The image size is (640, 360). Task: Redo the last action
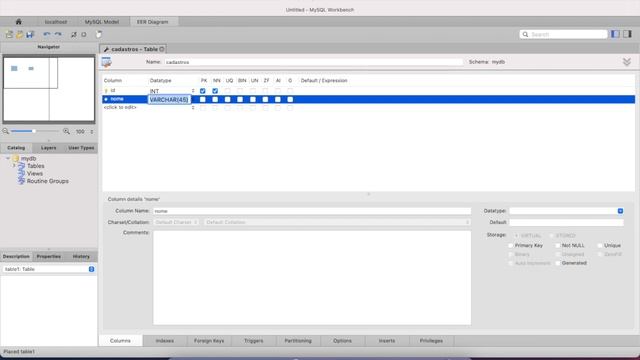(x=58, y=35)
